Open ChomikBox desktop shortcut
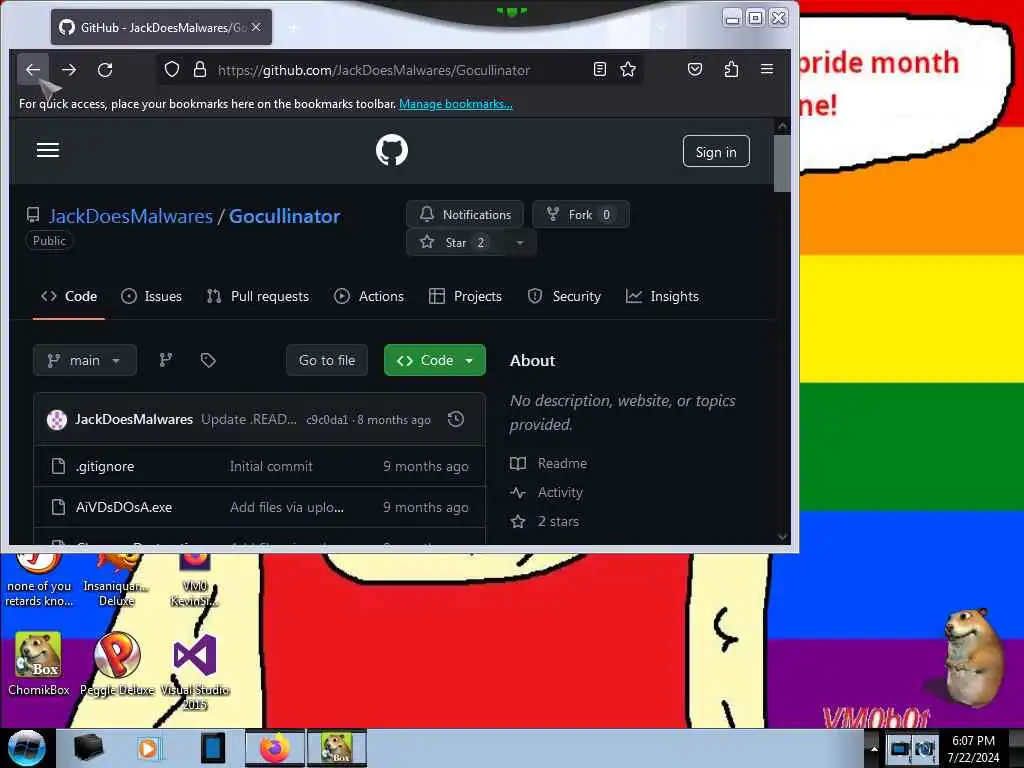The width and height of the screenshot is (1024, 768). point(39,664)
